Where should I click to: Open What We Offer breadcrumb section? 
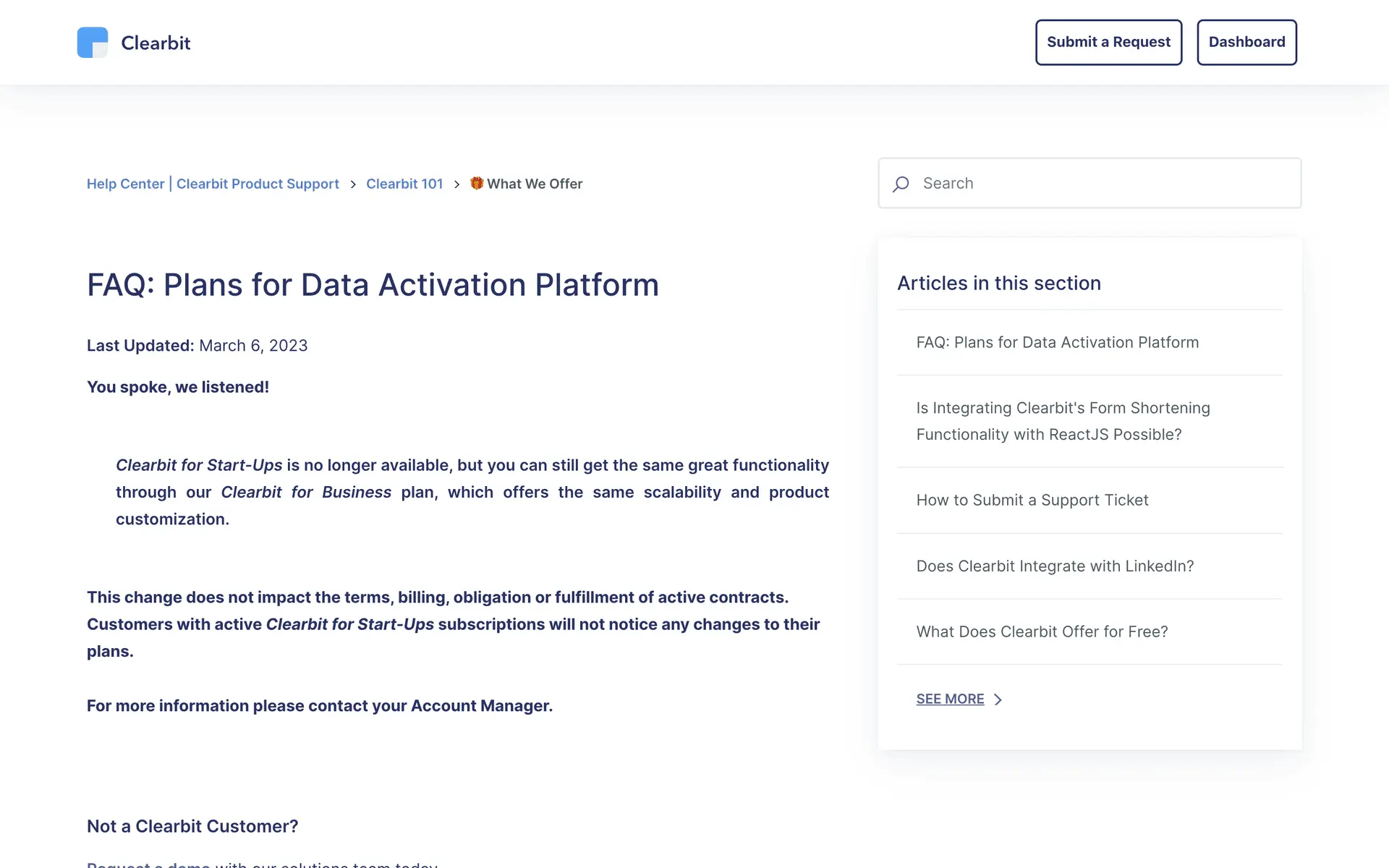[x=534, y=184]
